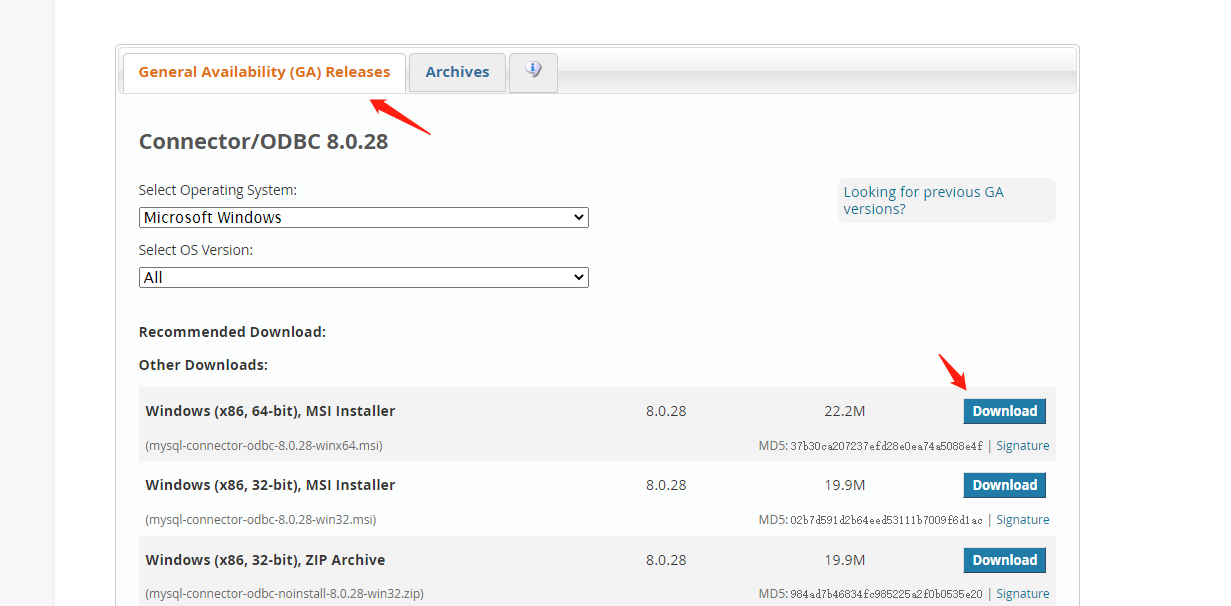Open the information icon tab
Screen dimensions: 1231x606
tap(533, 72)
